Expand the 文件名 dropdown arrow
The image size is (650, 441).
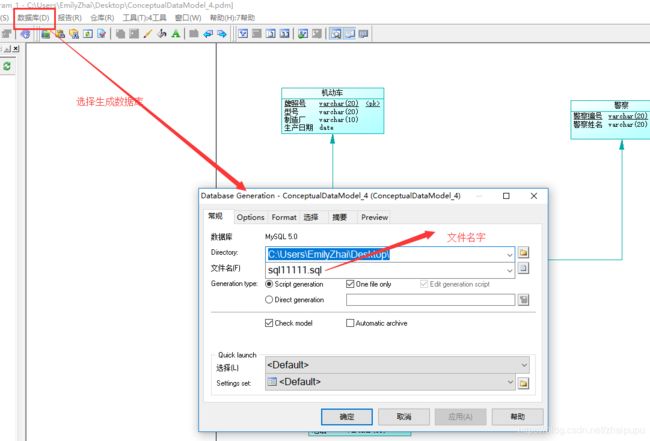tap(509, 270)
